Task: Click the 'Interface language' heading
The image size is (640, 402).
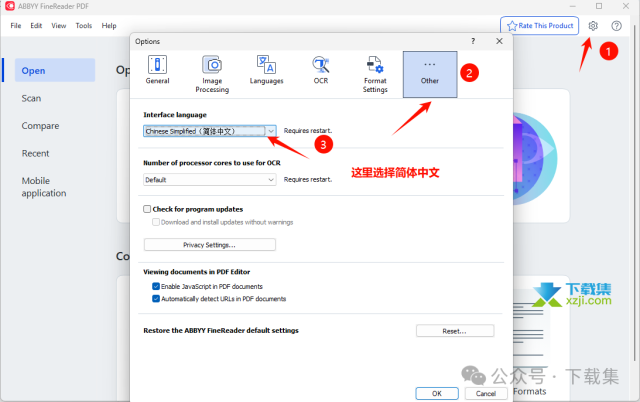Action: pos(175,115)
